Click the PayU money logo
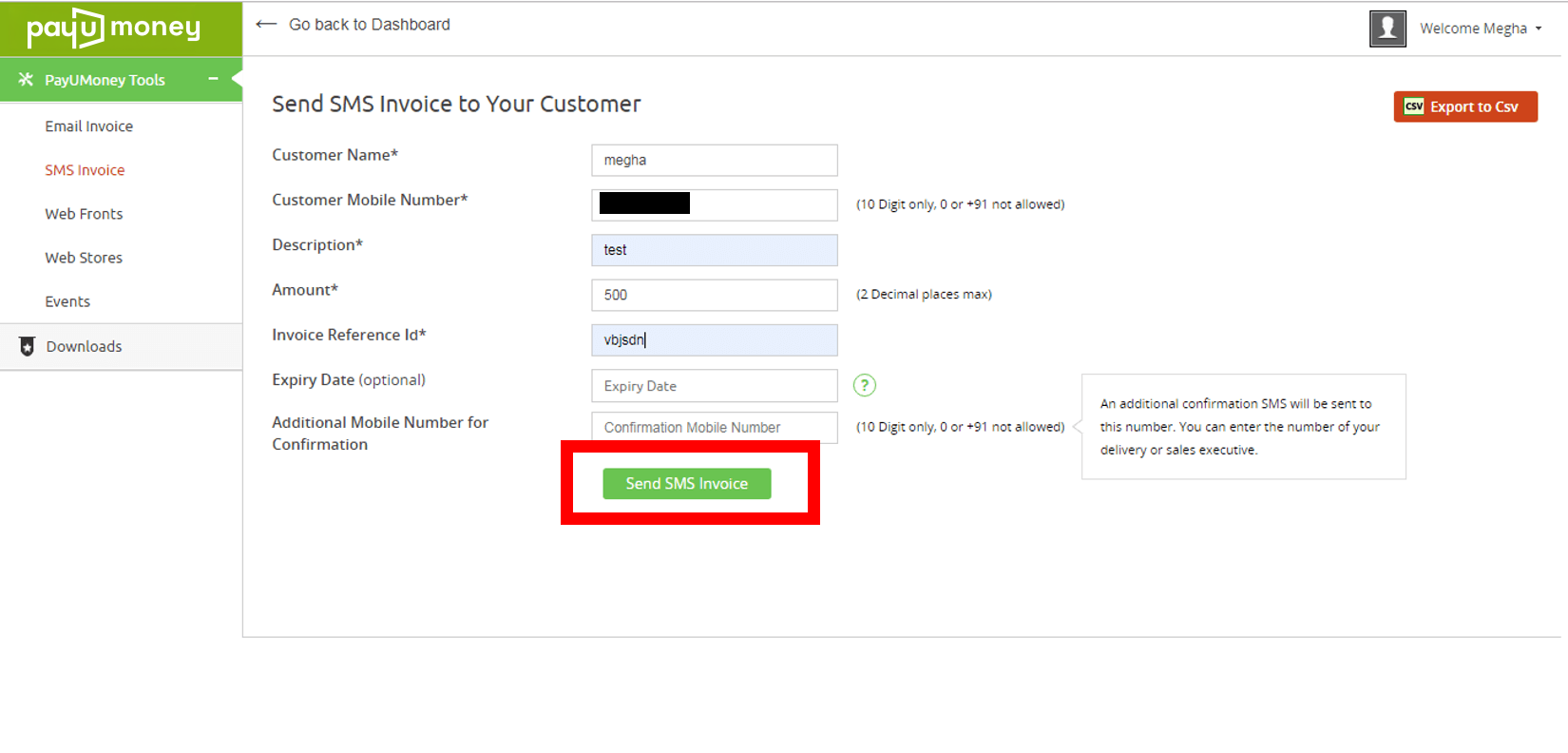Screen dimensions: 1568x753 114,29
